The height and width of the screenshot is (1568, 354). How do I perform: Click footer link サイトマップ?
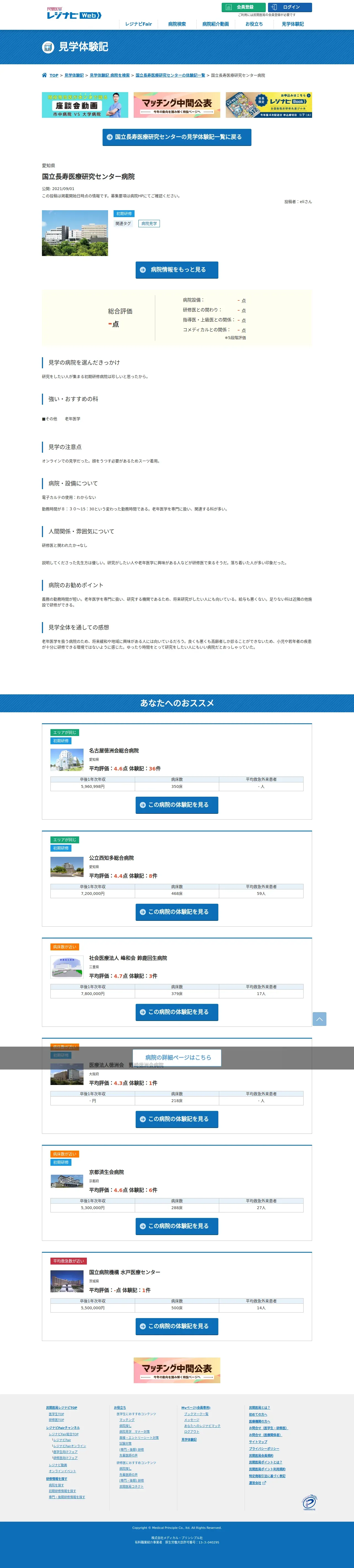point(258,1442)
